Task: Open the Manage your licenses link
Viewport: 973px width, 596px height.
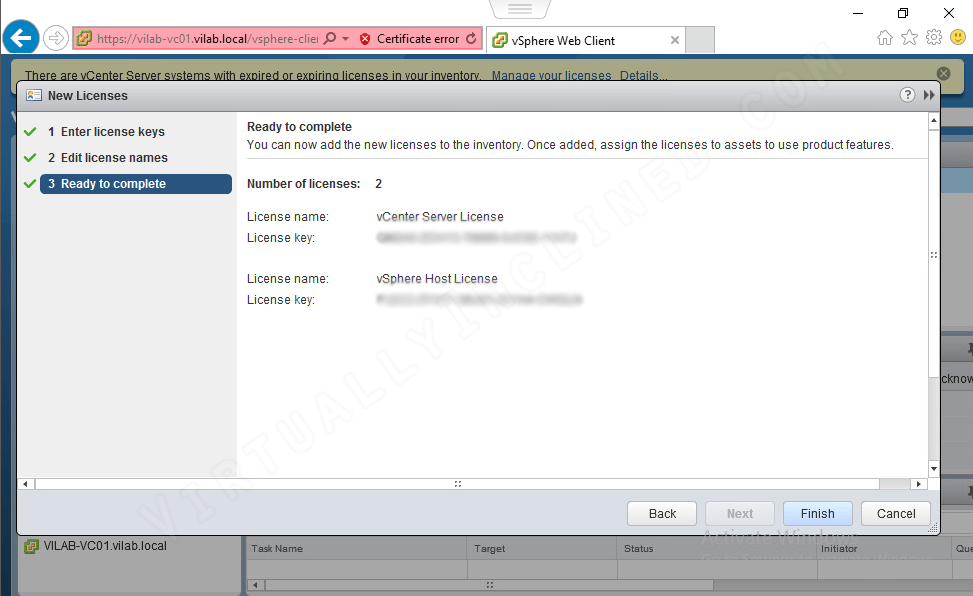Action: click(x=552, y=75)
